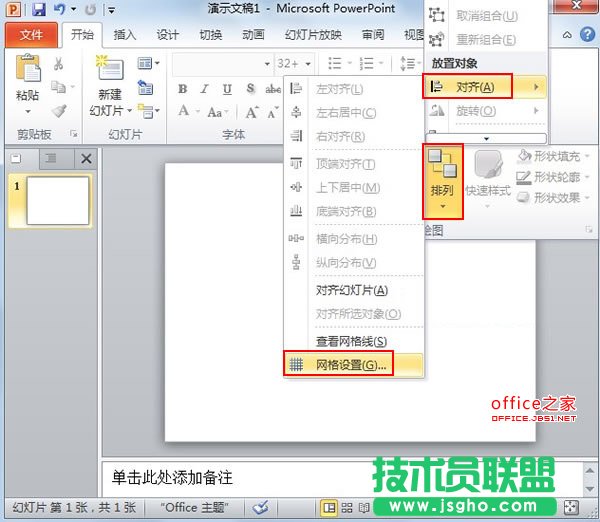600x522 pixels.
Task: Open the 对齐(A) Align submenu
Action: click(x=484, y=87)
